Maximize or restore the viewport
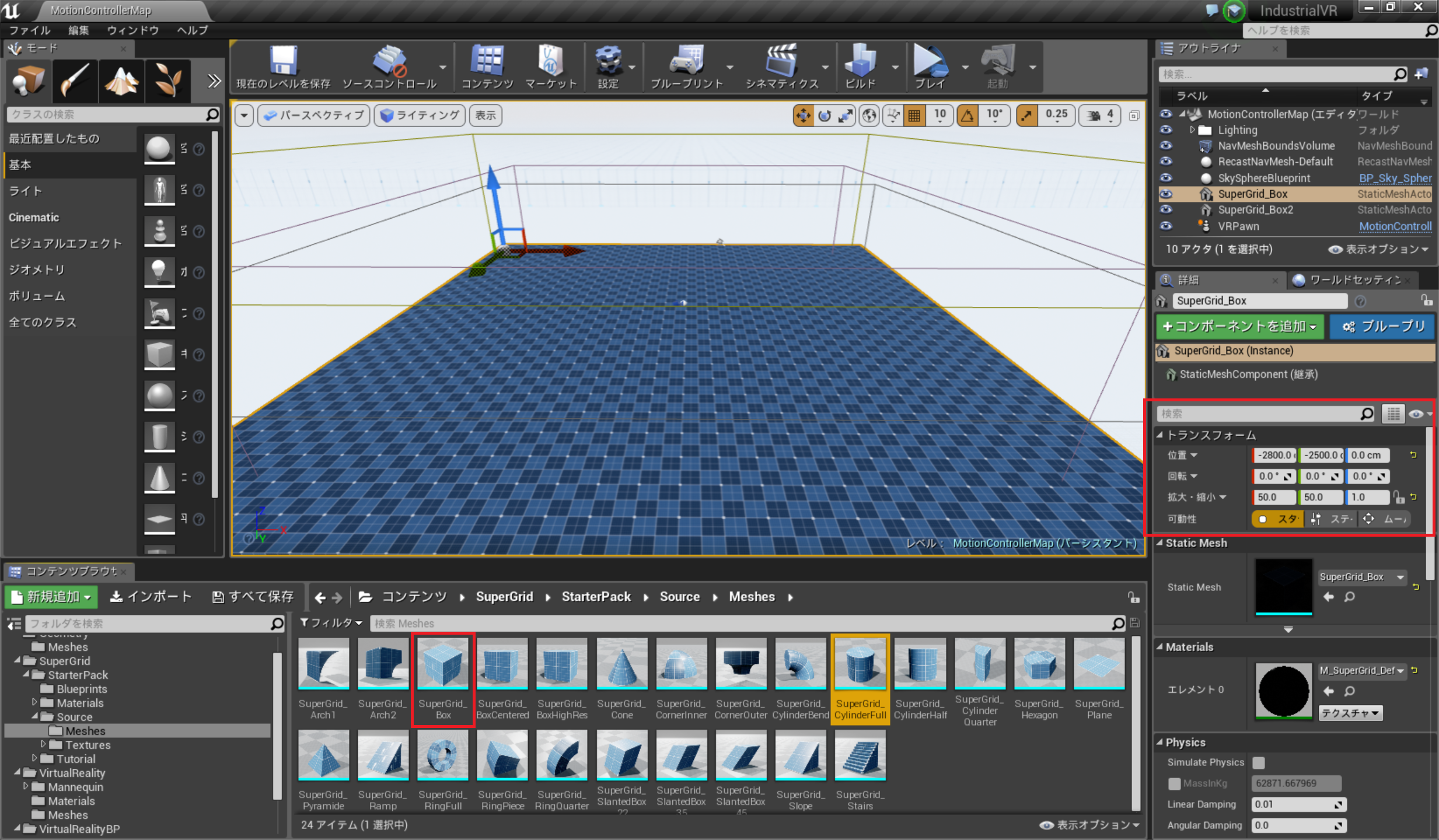Image resolution: width=1439 pixels, height=840 pixels. click(1134, 116)
